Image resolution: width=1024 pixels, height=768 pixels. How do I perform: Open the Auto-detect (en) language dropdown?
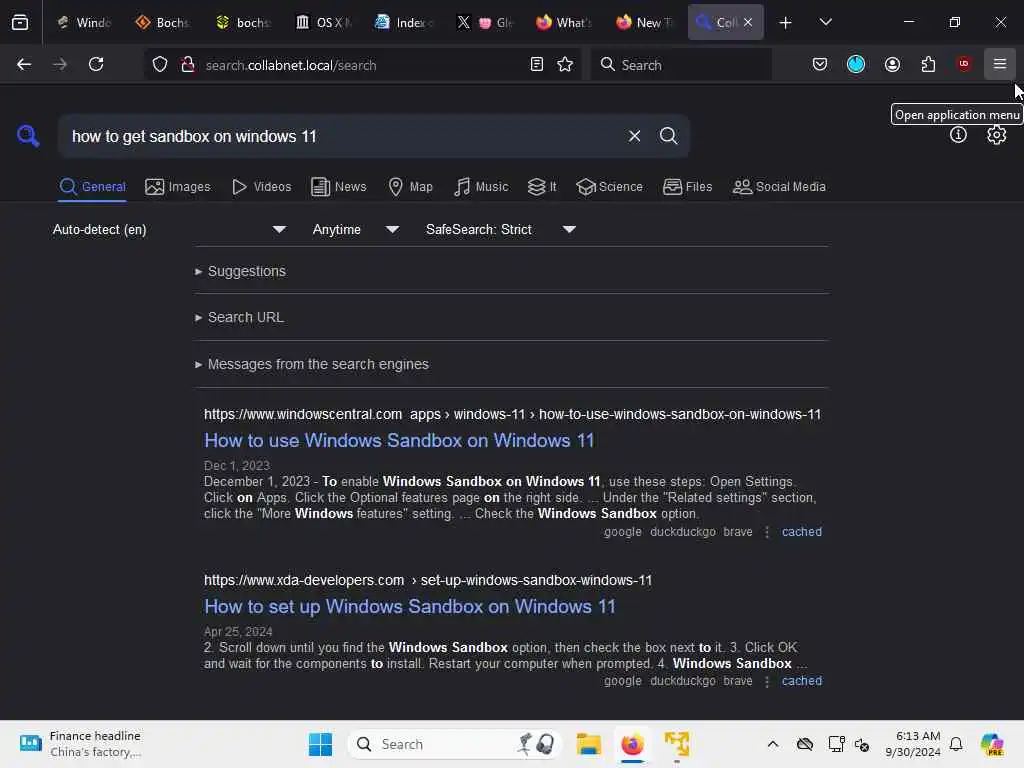click(169, 229)
